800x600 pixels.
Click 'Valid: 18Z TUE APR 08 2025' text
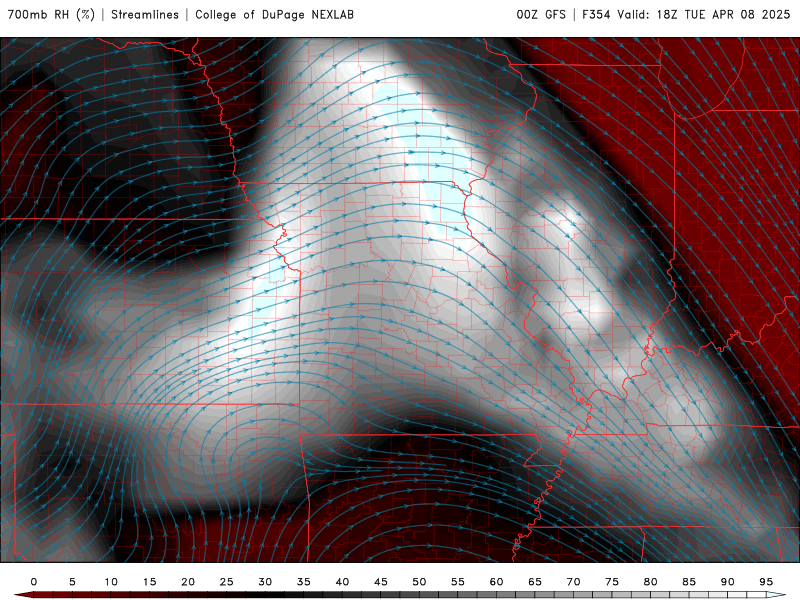(x=704, y=15)
